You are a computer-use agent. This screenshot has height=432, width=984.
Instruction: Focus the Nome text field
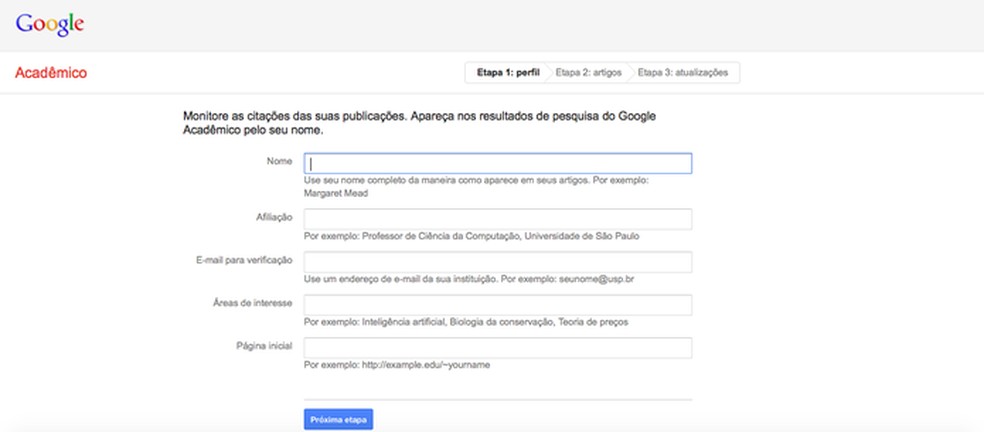[x=498, y=163]
